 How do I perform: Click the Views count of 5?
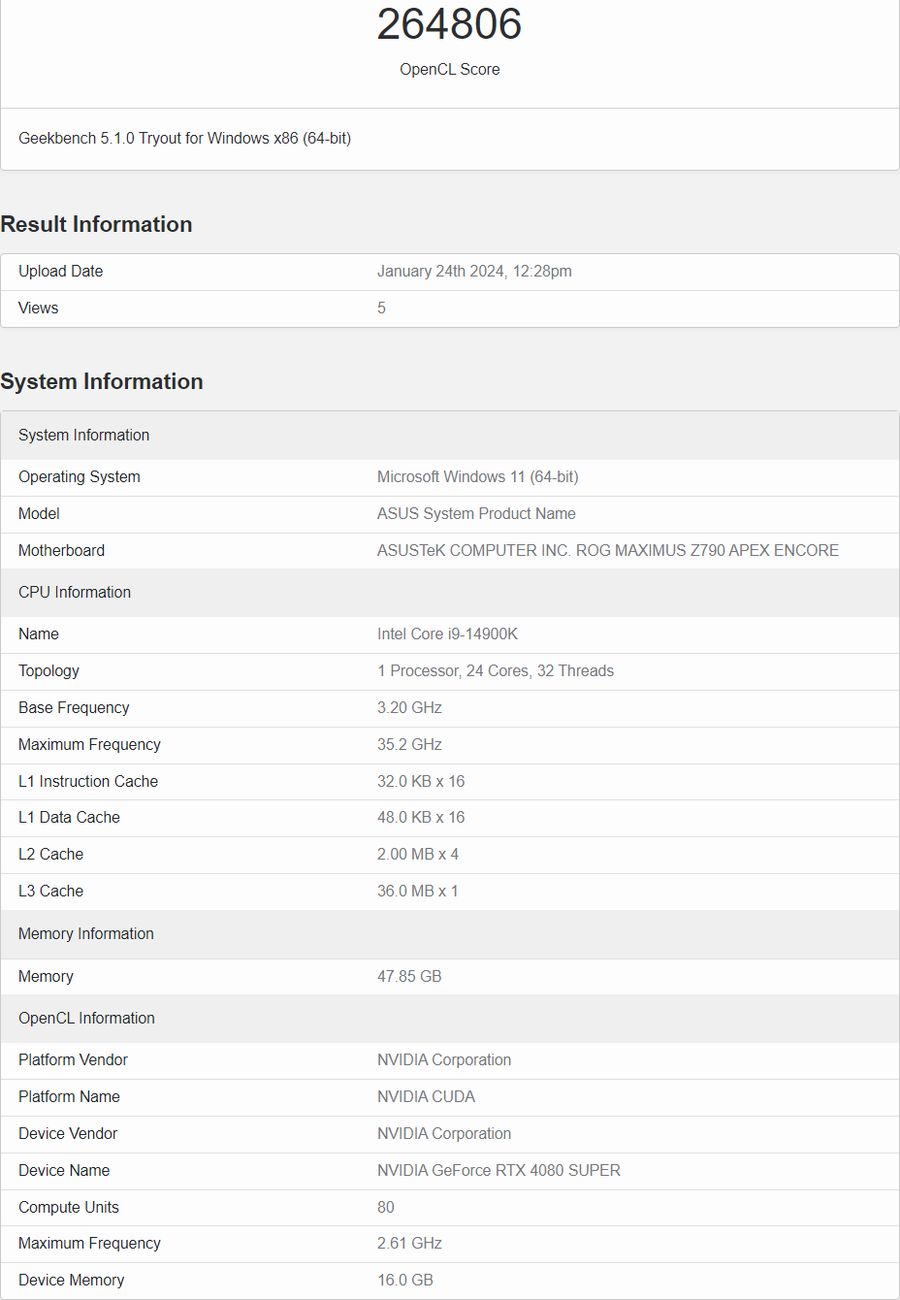(381, 308)
